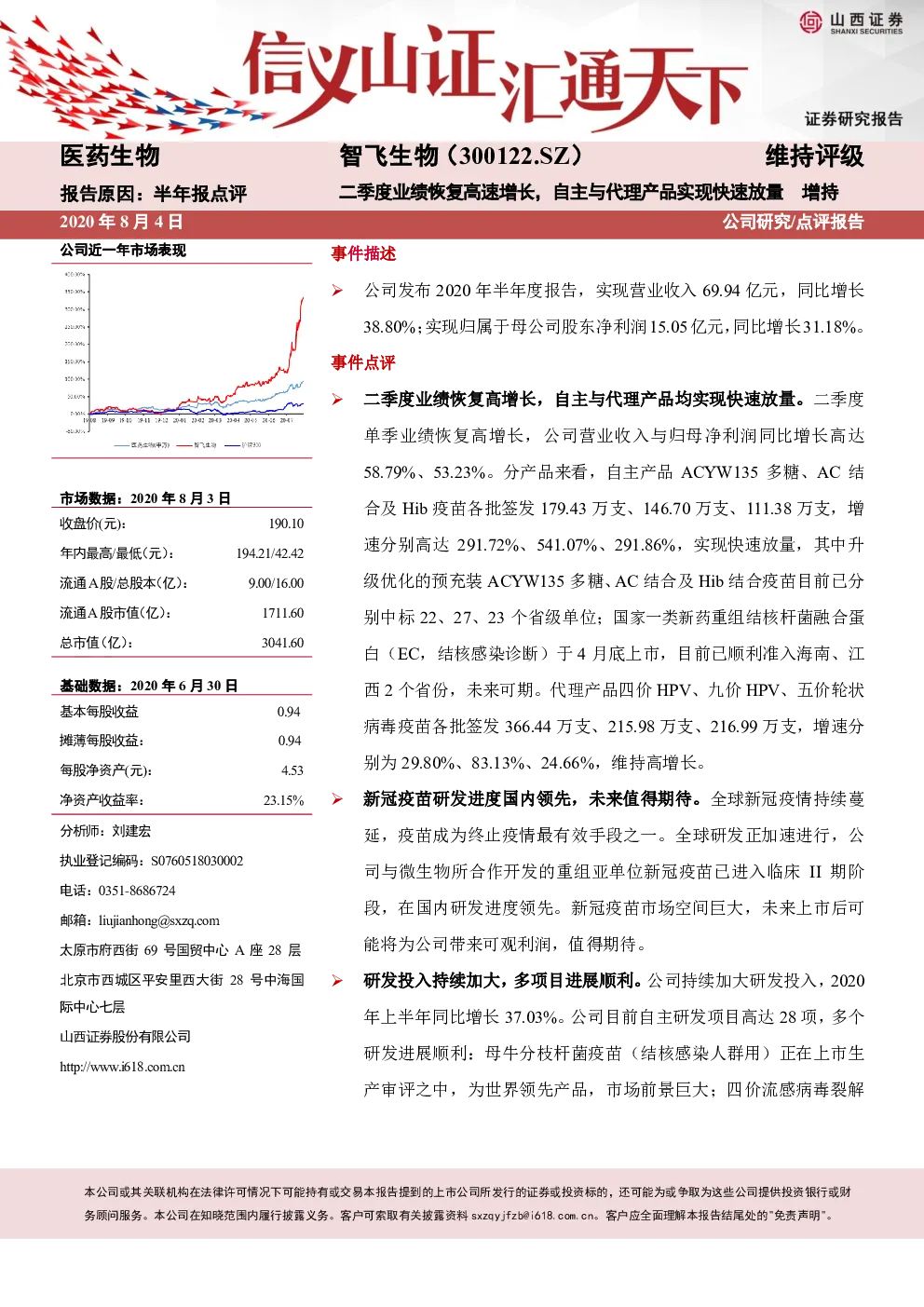The image size is (924, 1307).
Task: Click the 公司近一年市场表现 heading
Action: [123, 250]
